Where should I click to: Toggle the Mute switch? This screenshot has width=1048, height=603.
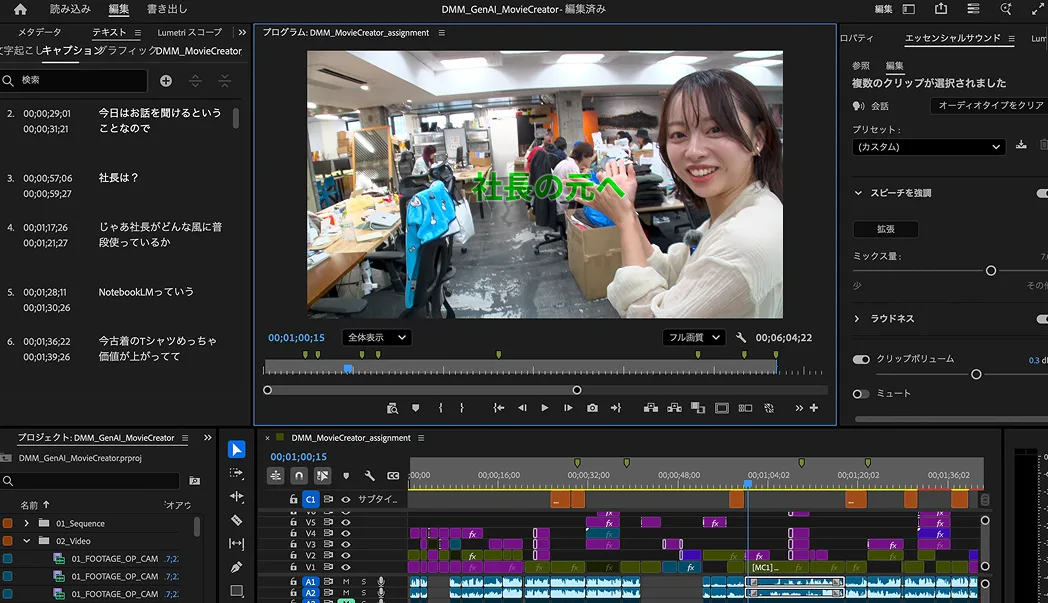click(x=861, y=394)
